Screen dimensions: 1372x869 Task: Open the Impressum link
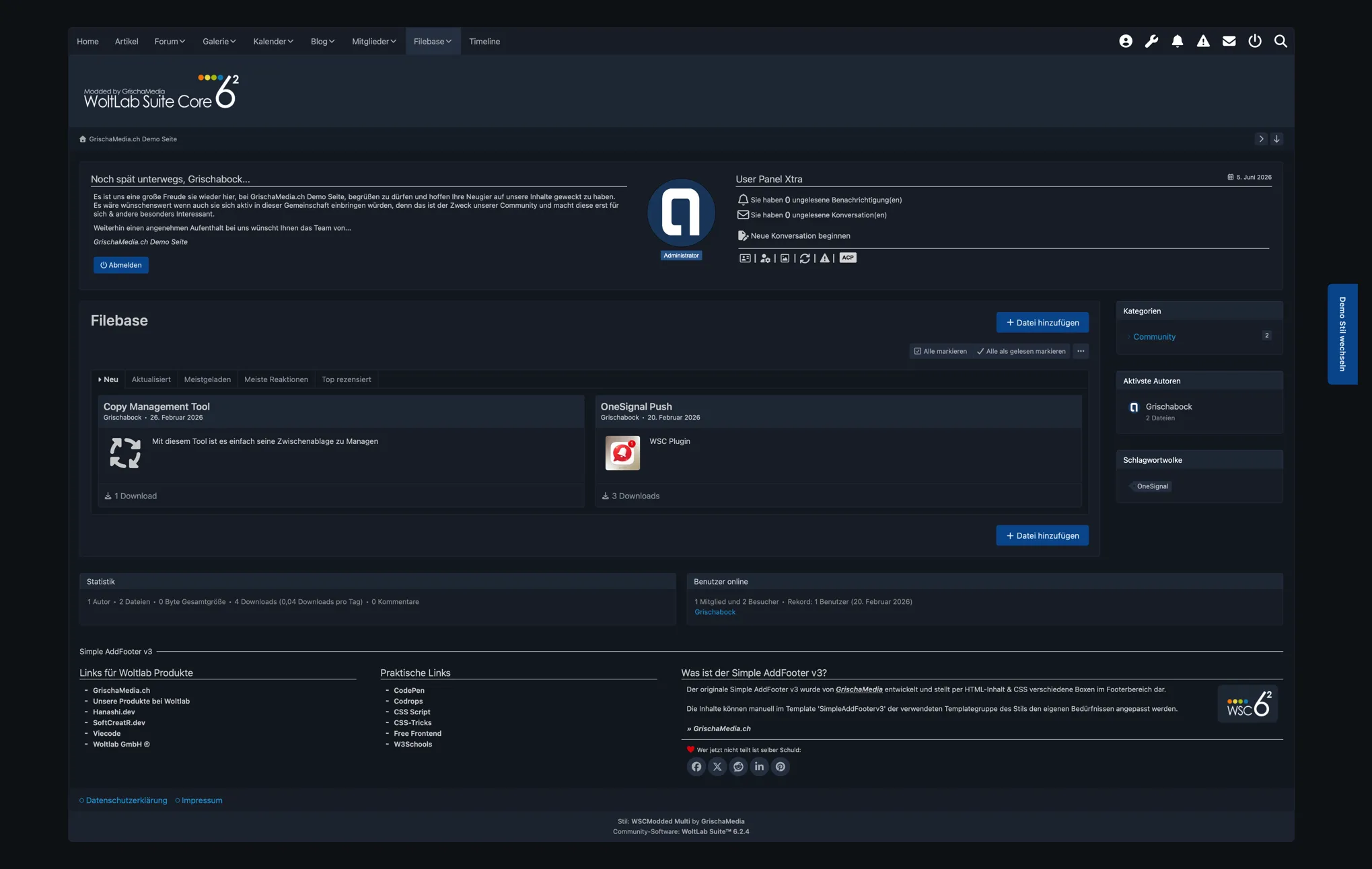pyautogui.click(x=202, y=800)
